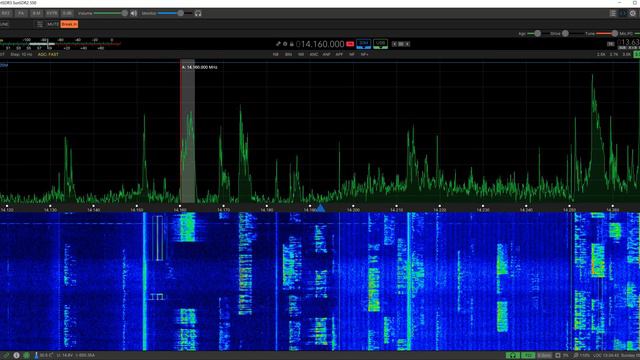Enable the ANC noise canceller
Image resolution: width=640 pixels, height=360 pixels.
pyautogui.click(x=313, y=54)
